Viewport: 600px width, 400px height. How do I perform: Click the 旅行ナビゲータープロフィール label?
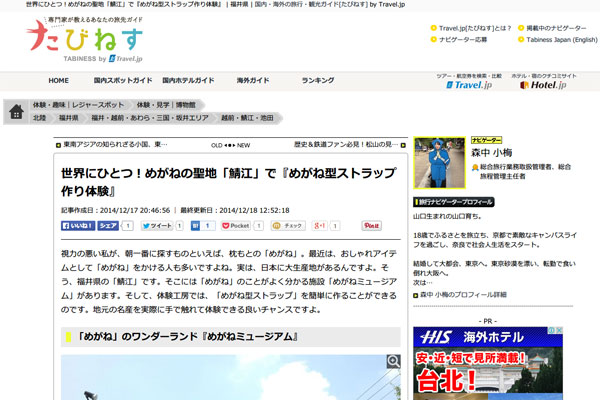(454, 202)
